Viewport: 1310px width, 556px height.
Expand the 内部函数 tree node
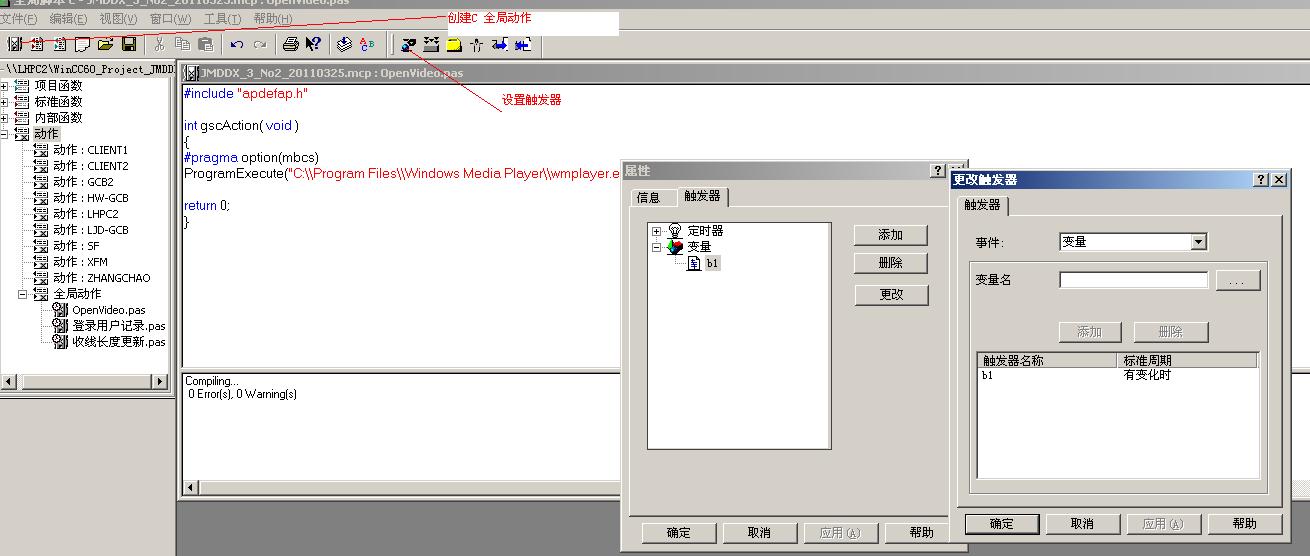[x=5, y=118]
